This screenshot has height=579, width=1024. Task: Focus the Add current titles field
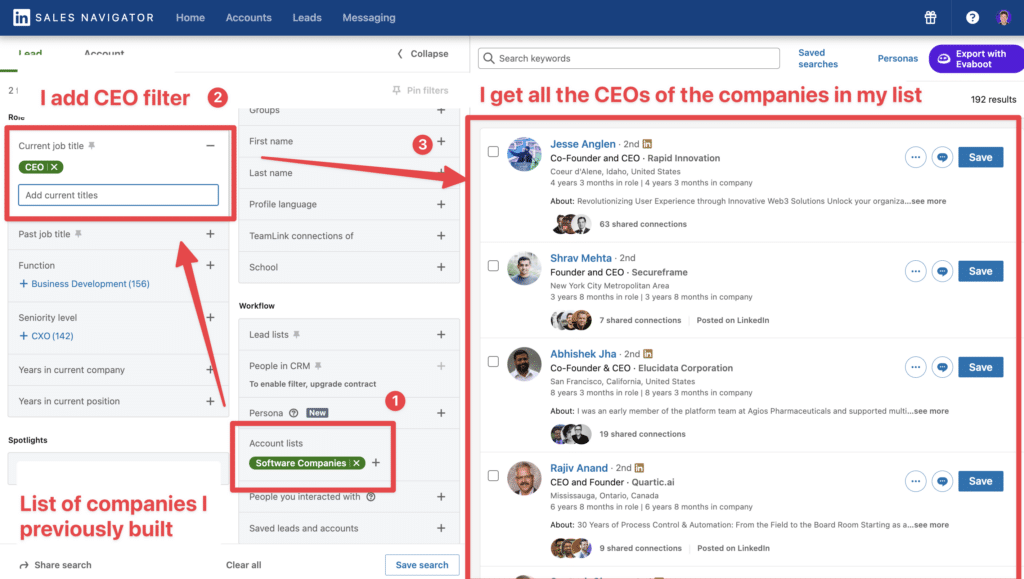(x=118, y=195)
